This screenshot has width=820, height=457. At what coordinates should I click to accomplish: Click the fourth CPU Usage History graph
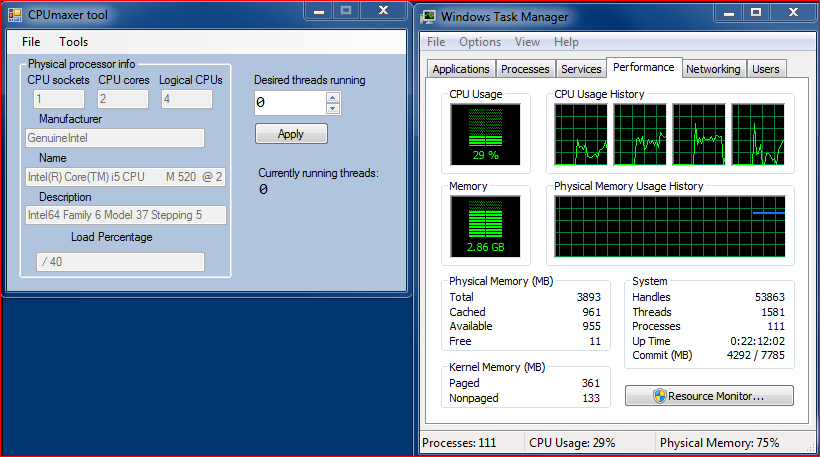pos(758,134)
